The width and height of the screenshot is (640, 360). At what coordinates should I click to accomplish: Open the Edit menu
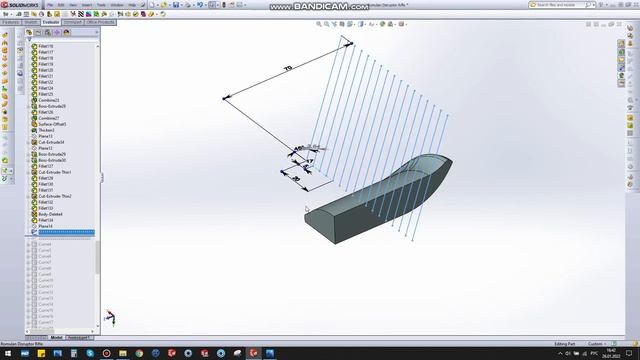coord(61,5)
